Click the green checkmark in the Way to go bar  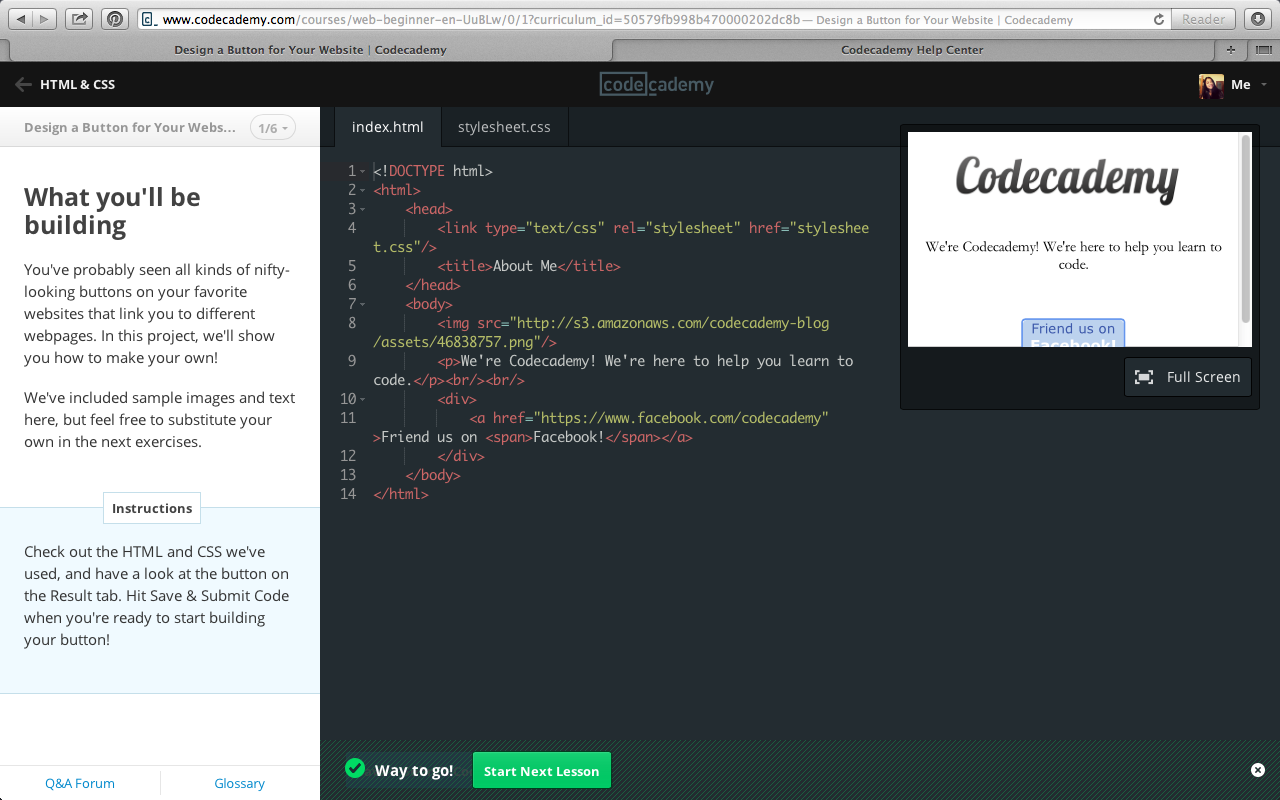[x=355, y=768]
